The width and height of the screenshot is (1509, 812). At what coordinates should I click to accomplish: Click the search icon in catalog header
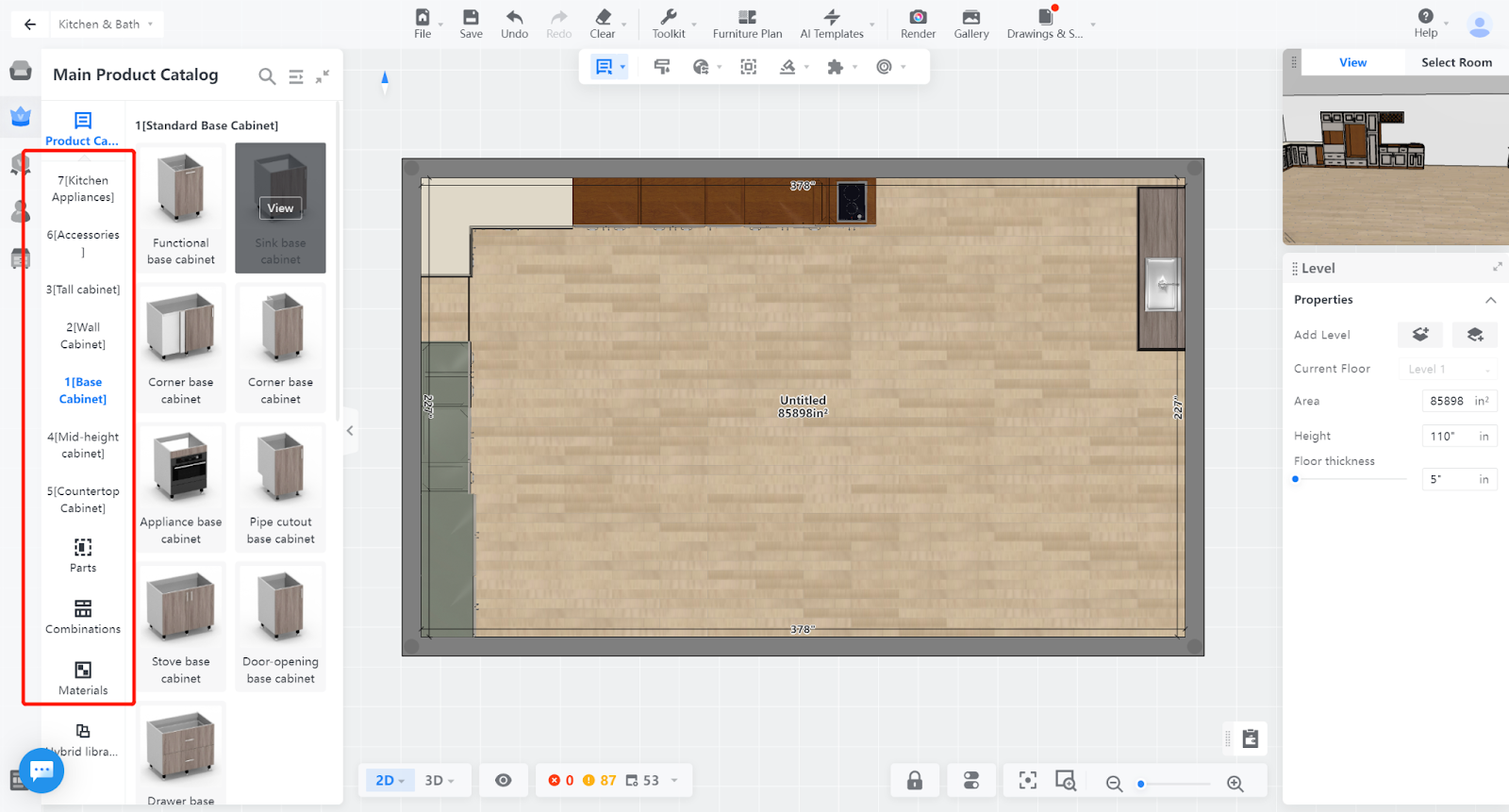[x=267, y=76]
